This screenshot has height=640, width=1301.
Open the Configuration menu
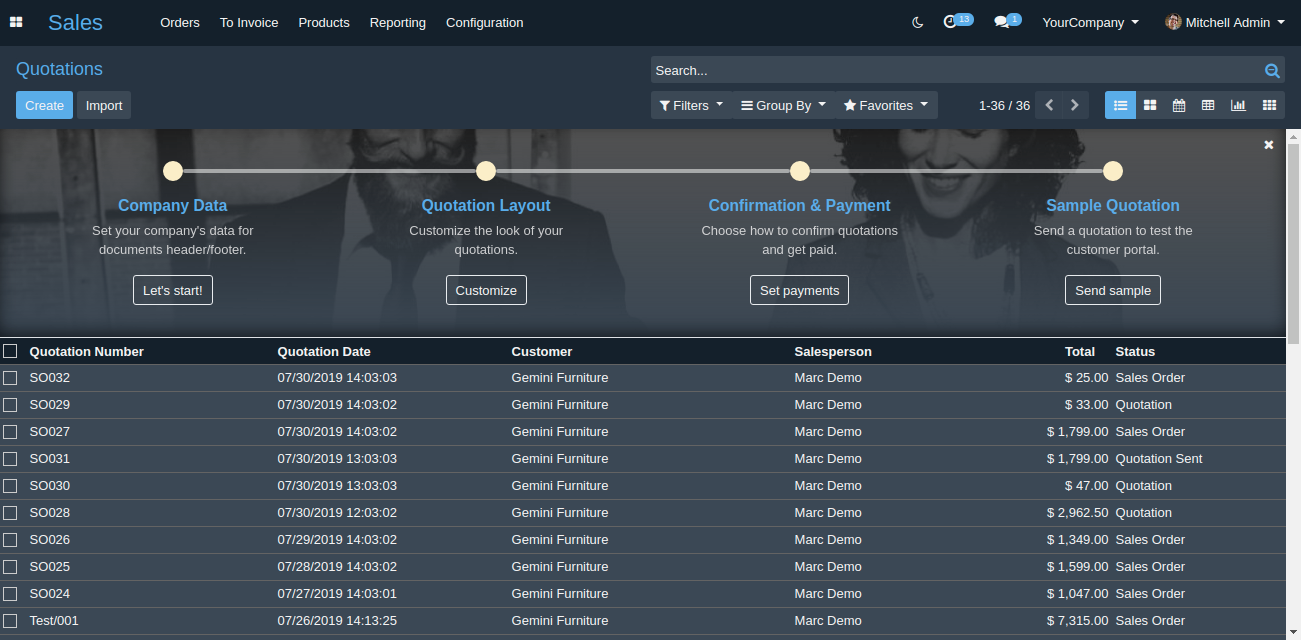tap(485, 22)
